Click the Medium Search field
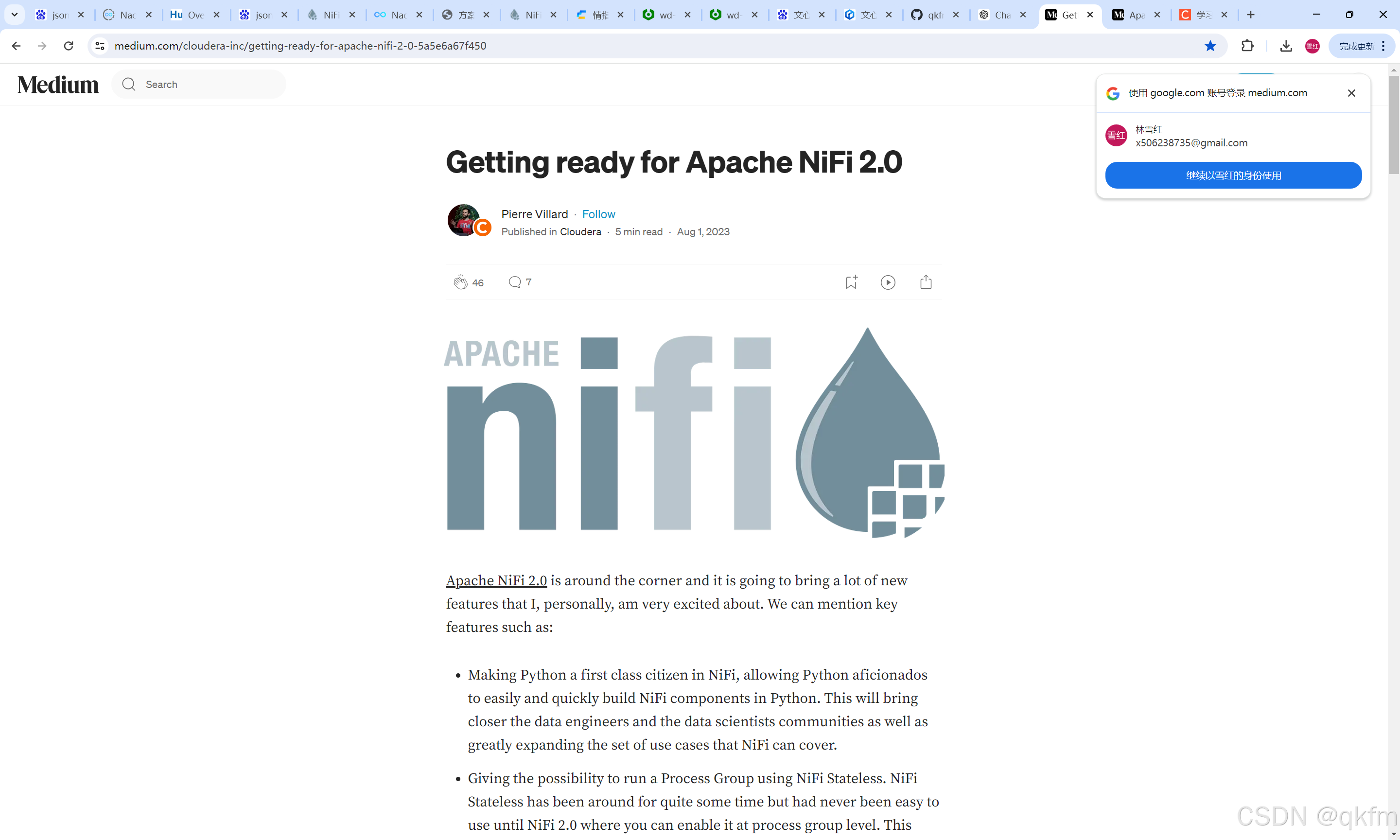 210,84
